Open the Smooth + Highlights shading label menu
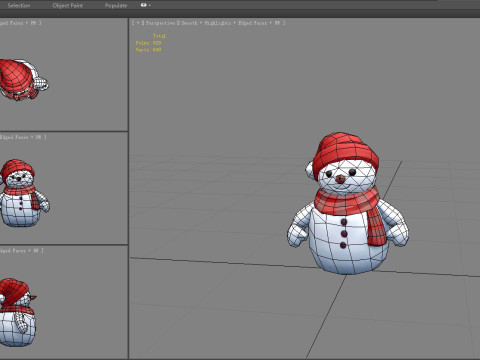The height and width of the screenshot is (360, 480). pos(206,23)
